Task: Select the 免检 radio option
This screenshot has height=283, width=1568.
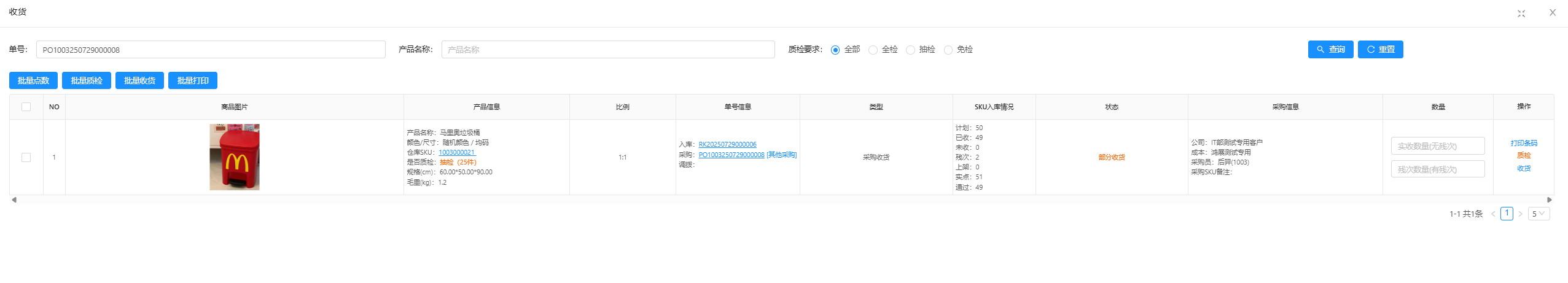Action: (948, 50)
